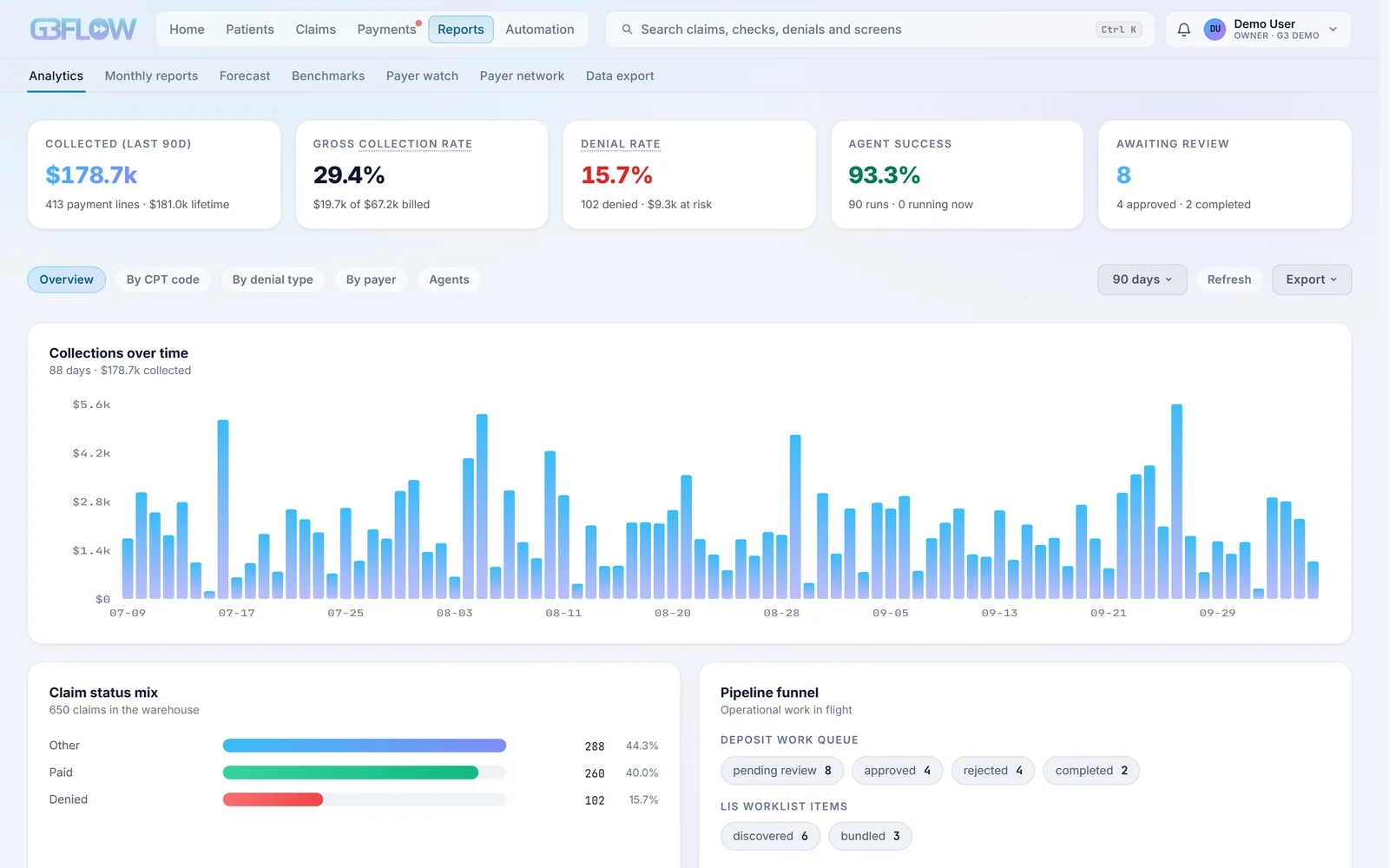This screenshot has width=1389, height=868.
Task: Click the discovered 6 chip
Action: pyautogui.click(x=770, y=836)
